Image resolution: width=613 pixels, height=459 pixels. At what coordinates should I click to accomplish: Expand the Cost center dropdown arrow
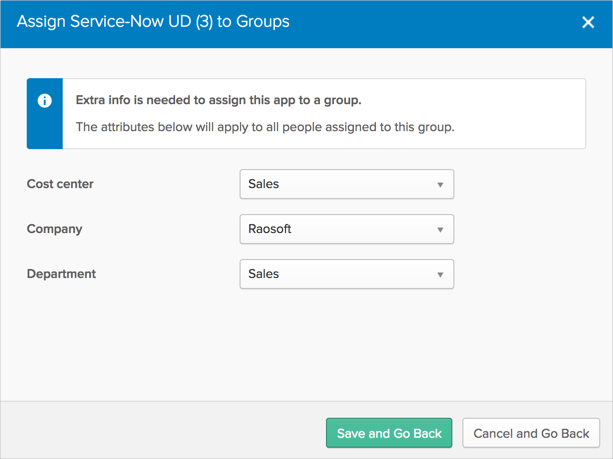[440, 185]
